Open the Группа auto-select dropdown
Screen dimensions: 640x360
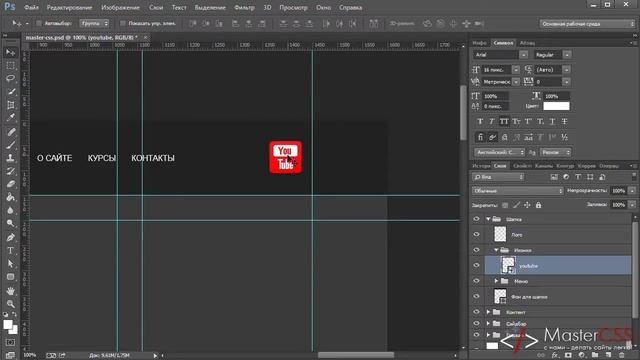(94, 24)
